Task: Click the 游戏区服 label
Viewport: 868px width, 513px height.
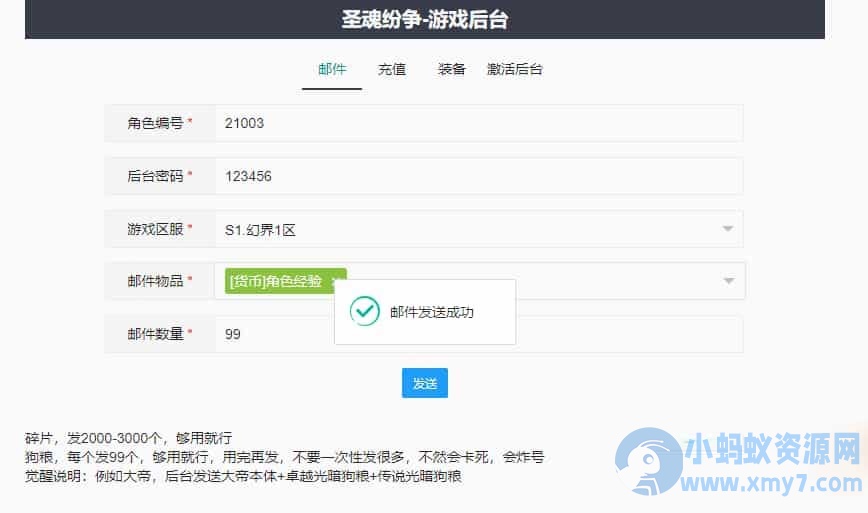Action: pyautogui.click(x=155, y=229)
